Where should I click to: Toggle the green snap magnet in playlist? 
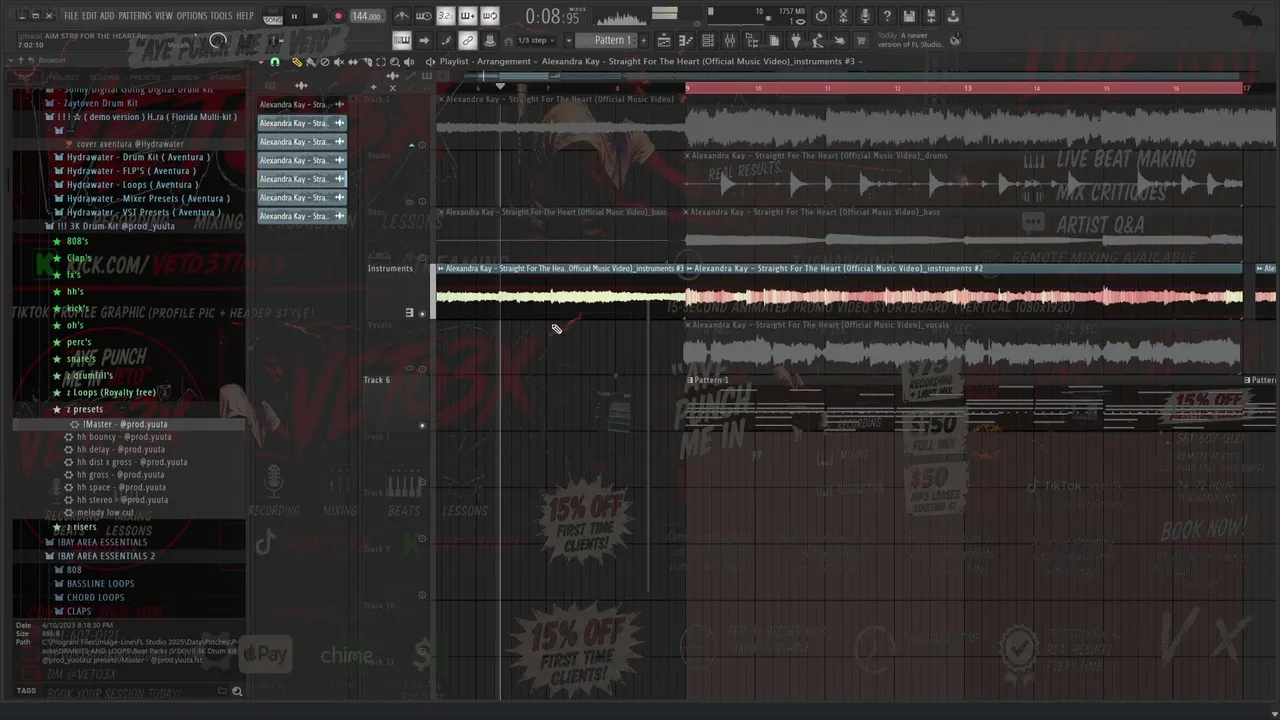click(275, 62)
